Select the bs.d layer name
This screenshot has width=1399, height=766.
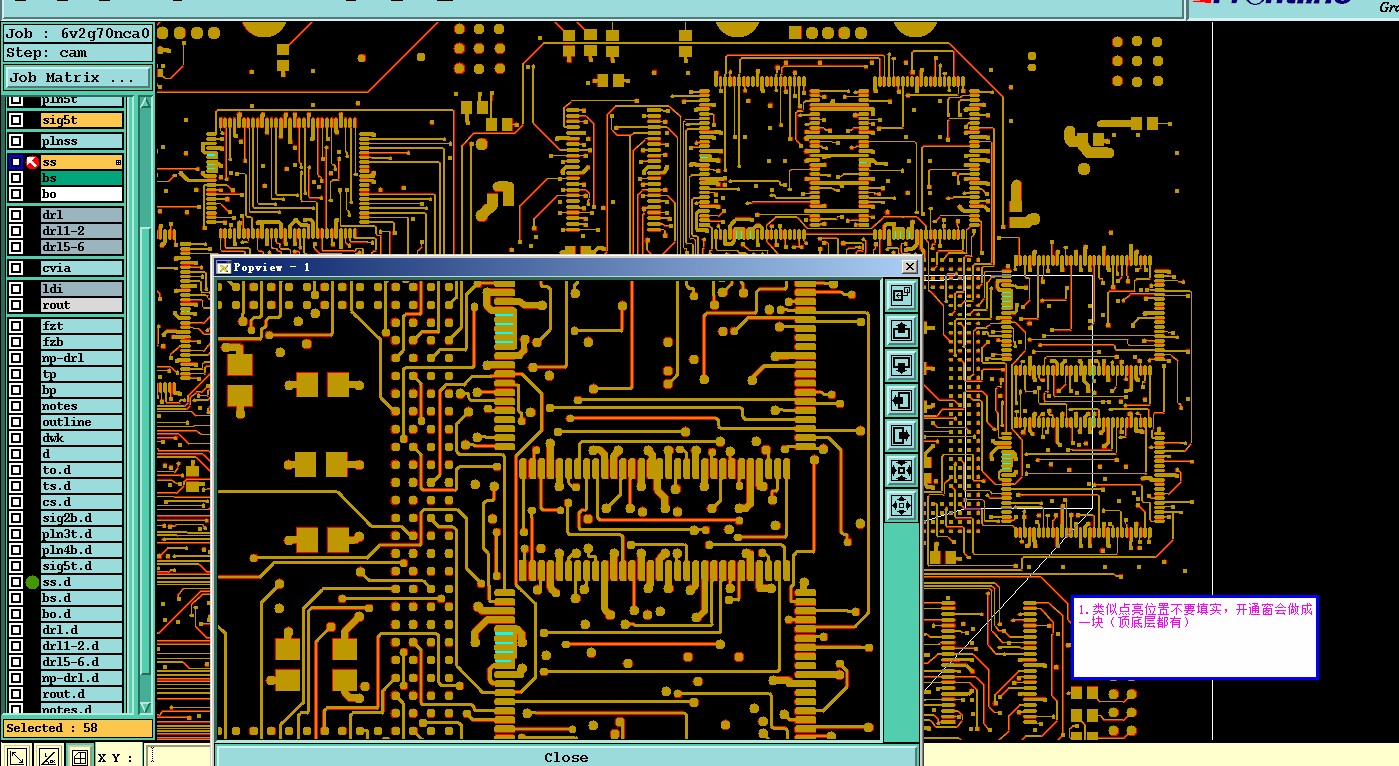pos(82,598)
